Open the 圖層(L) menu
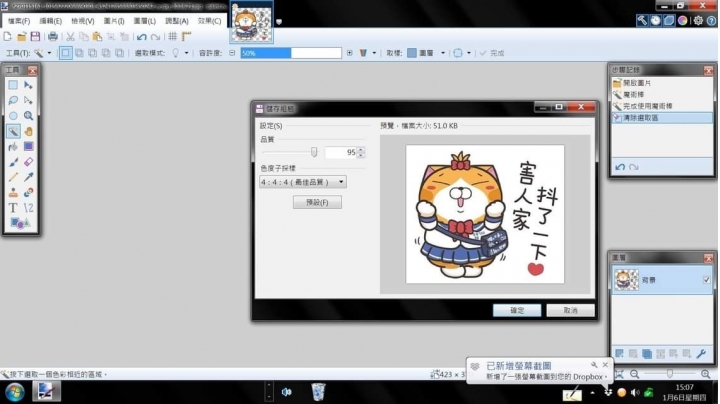This screenshot has height=404, width=720. 145,21
